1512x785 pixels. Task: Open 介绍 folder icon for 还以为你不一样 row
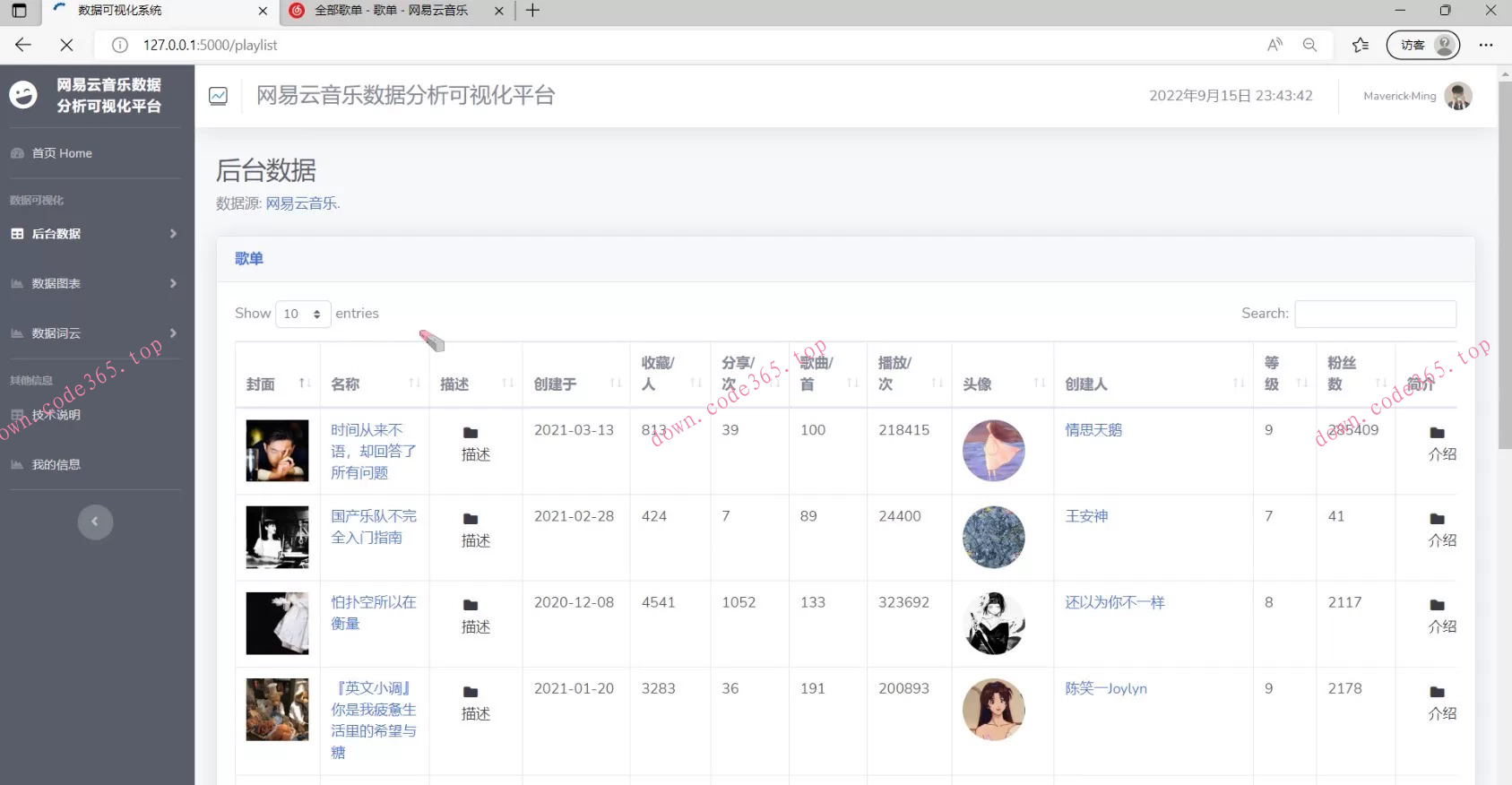tap(1438, 605)
